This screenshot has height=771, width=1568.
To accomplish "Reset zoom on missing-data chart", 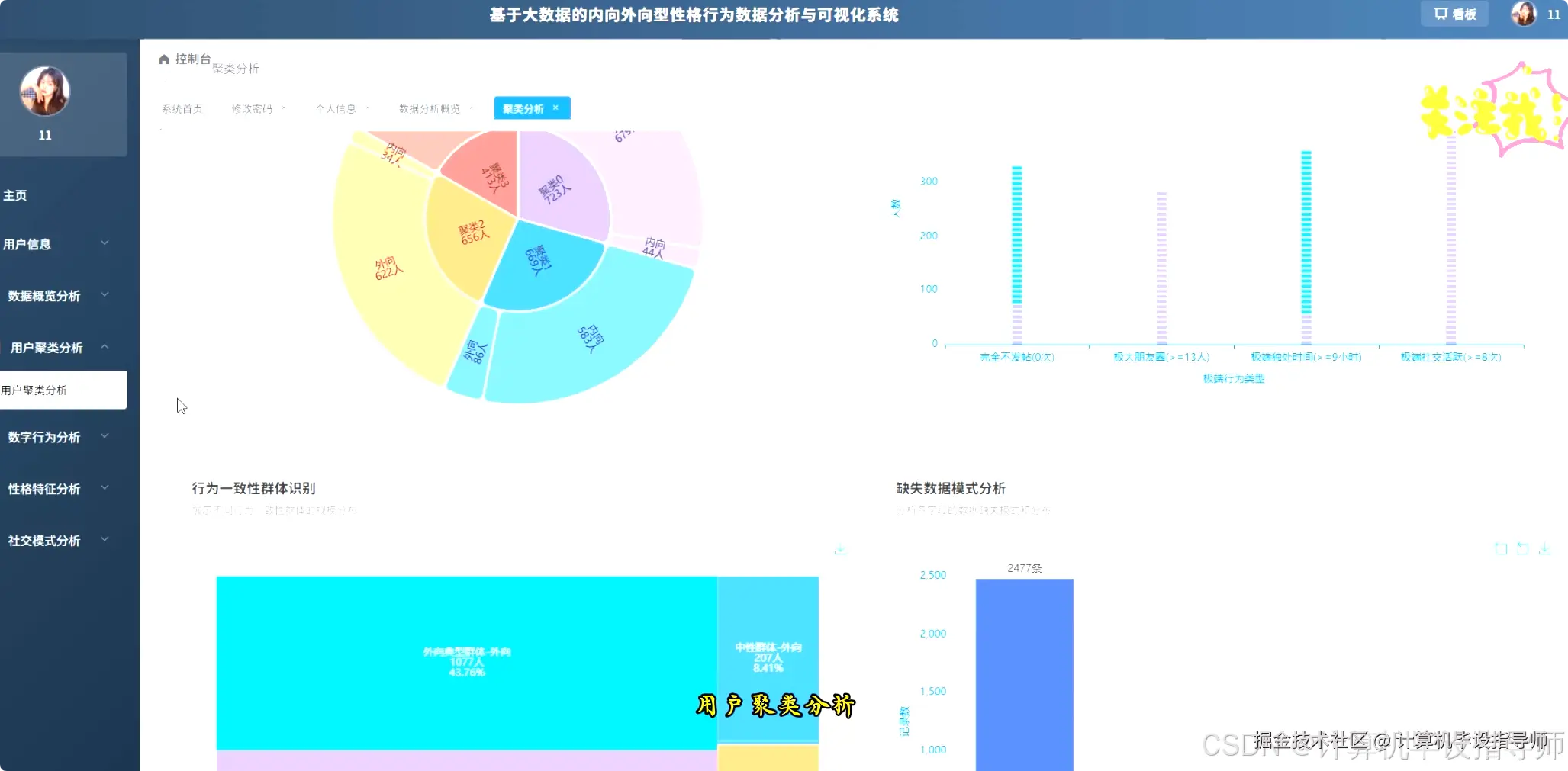I will pyautogui.click(x=1522, y=548).
